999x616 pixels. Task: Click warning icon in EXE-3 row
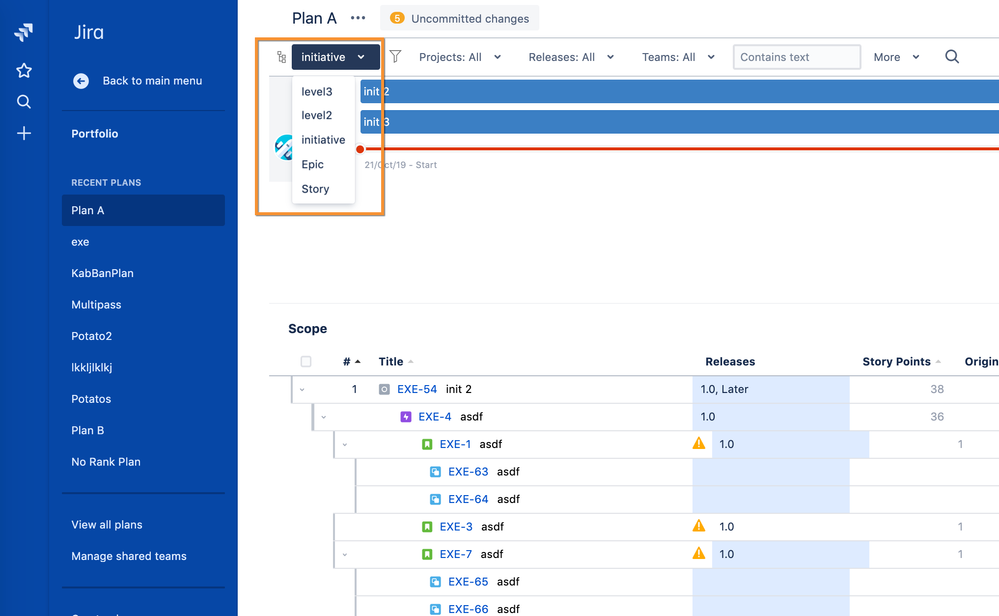699,526
